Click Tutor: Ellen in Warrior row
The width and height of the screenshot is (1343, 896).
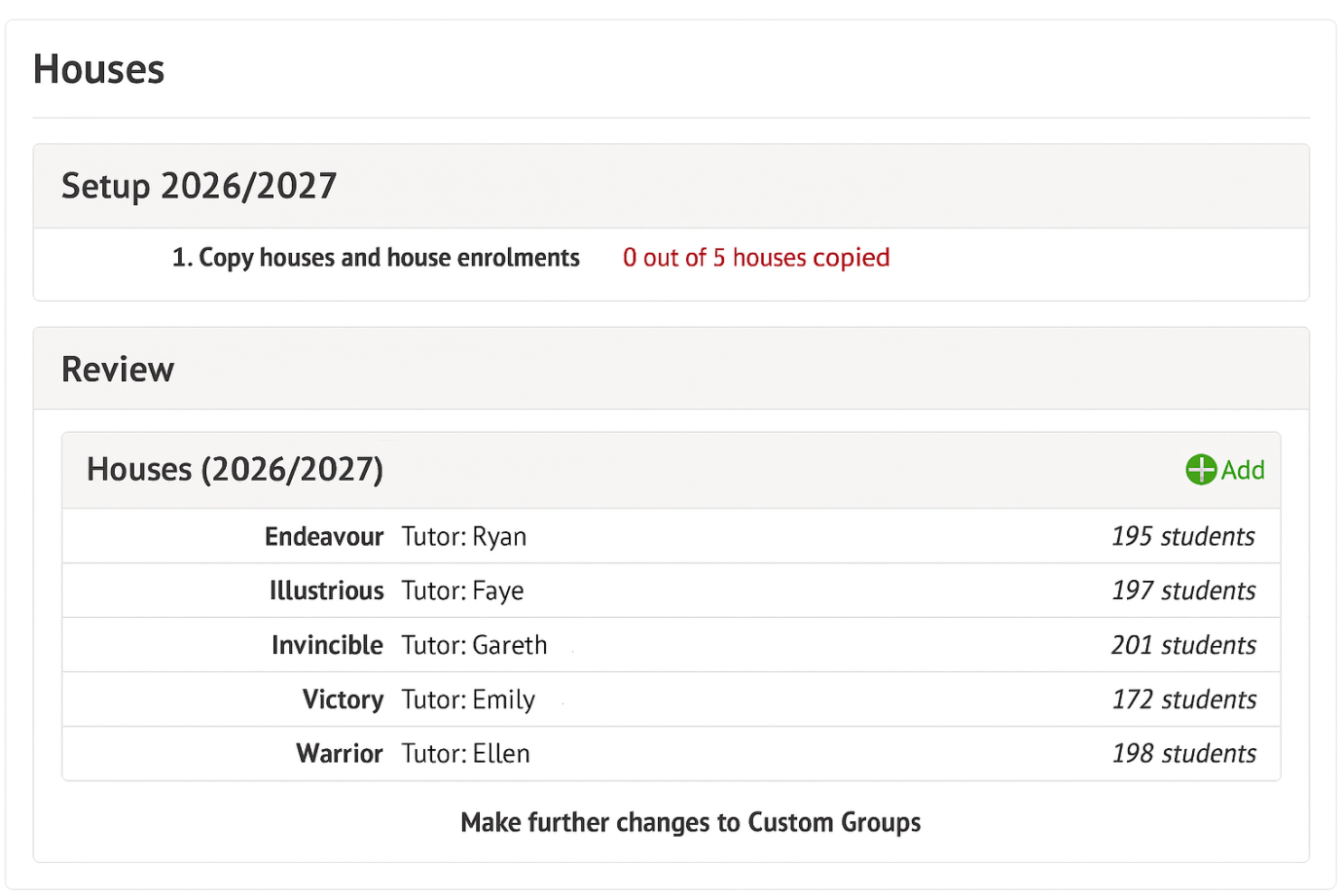(465, 754)
